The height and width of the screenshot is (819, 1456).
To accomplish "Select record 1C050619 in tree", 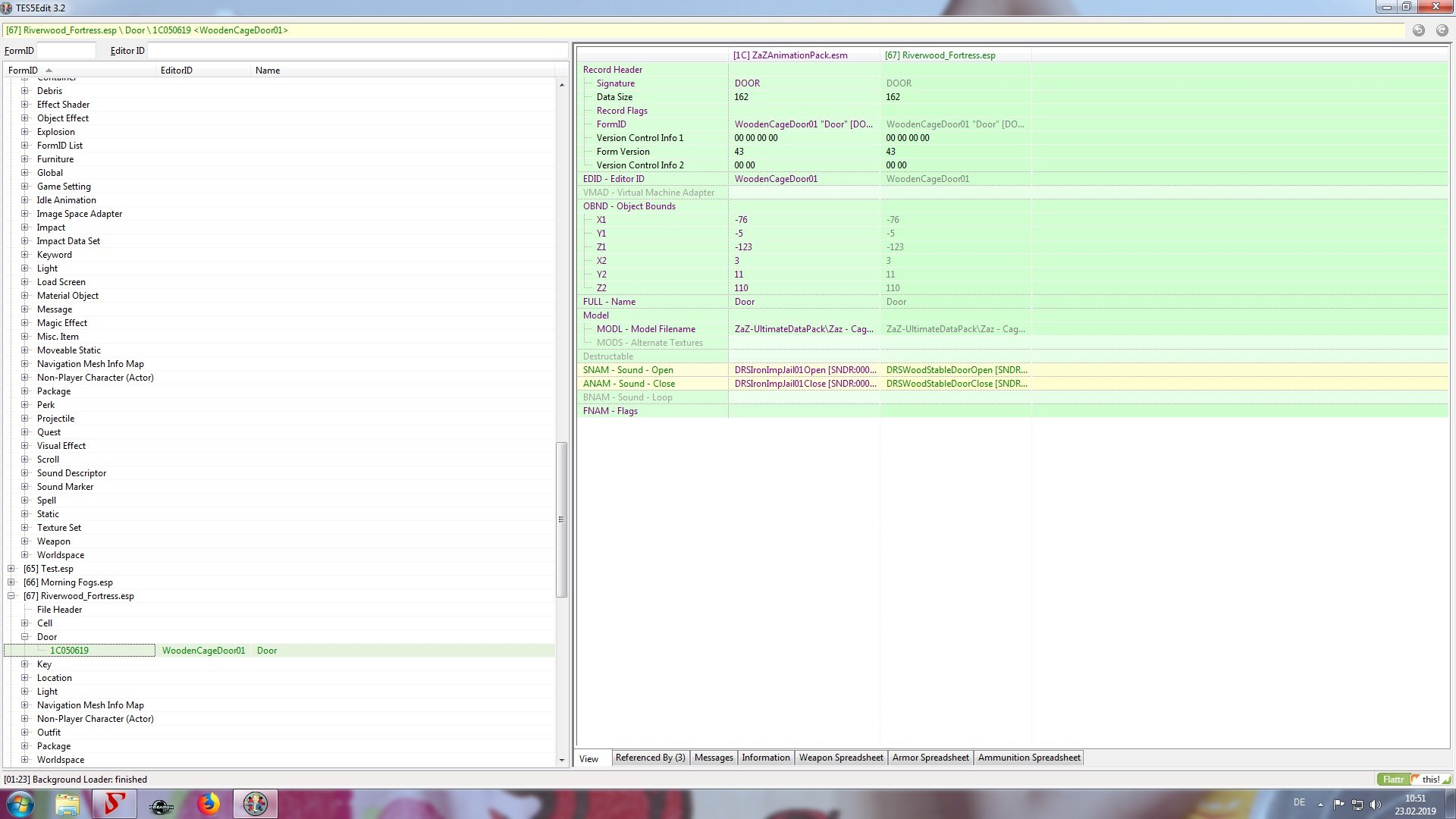I will [x=69, y=651].
